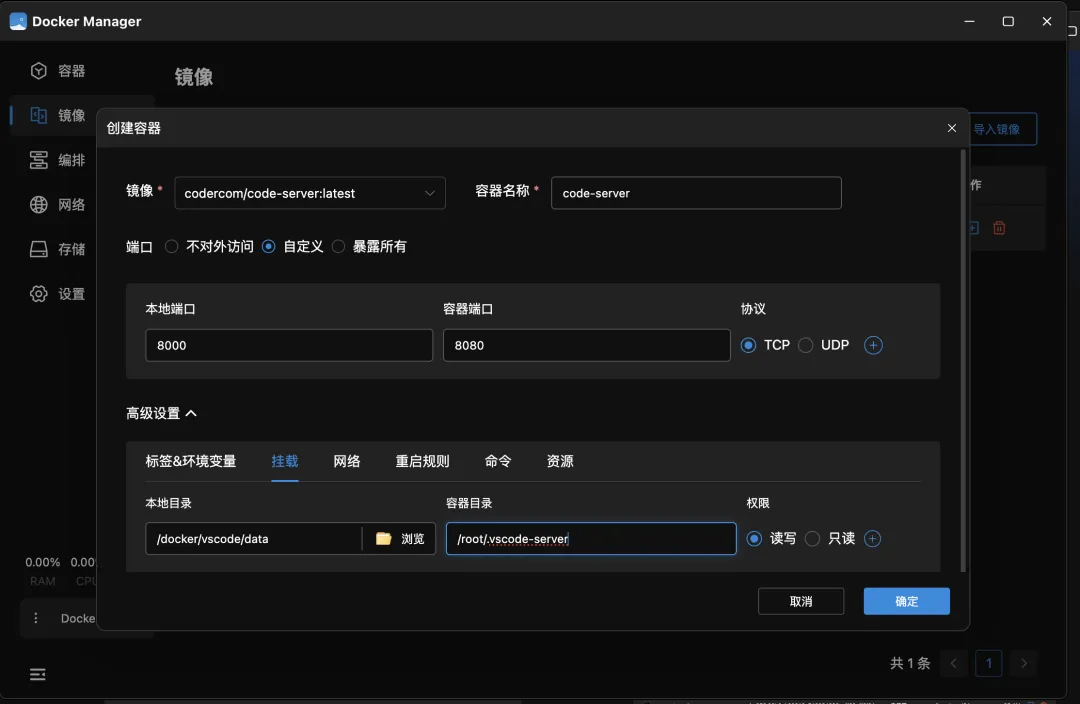Switch to 挂载 tab
The width and height of the screenshot is (1080, 704).
(x=284, y=462)
